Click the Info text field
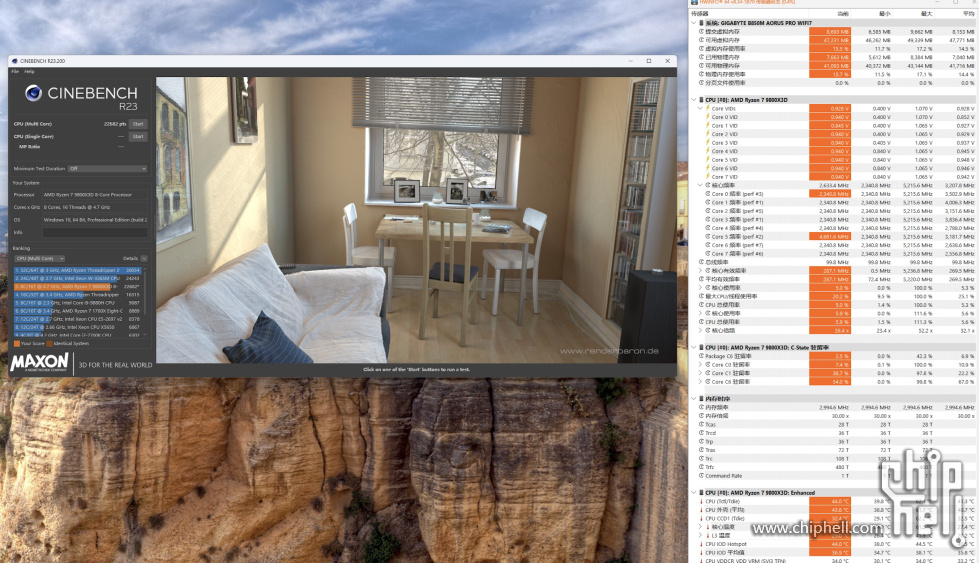979x563 pixels. pyautogui.click(x=94, y=232)
